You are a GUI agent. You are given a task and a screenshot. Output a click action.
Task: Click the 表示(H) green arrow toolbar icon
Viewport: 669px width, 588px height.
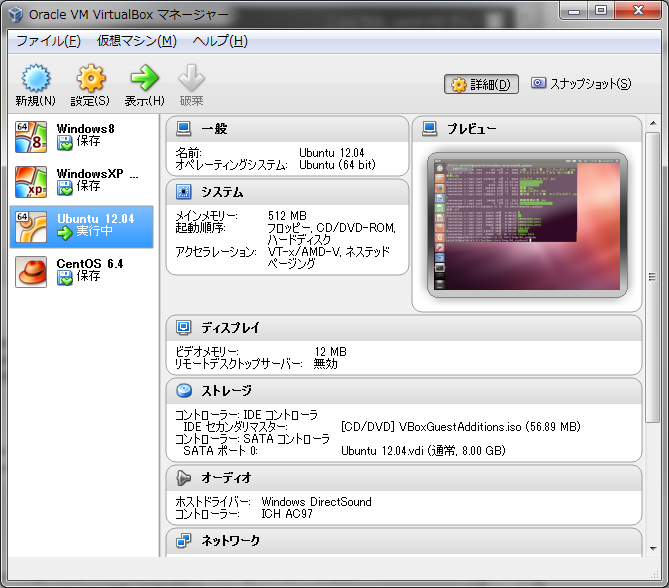point(145,78)
